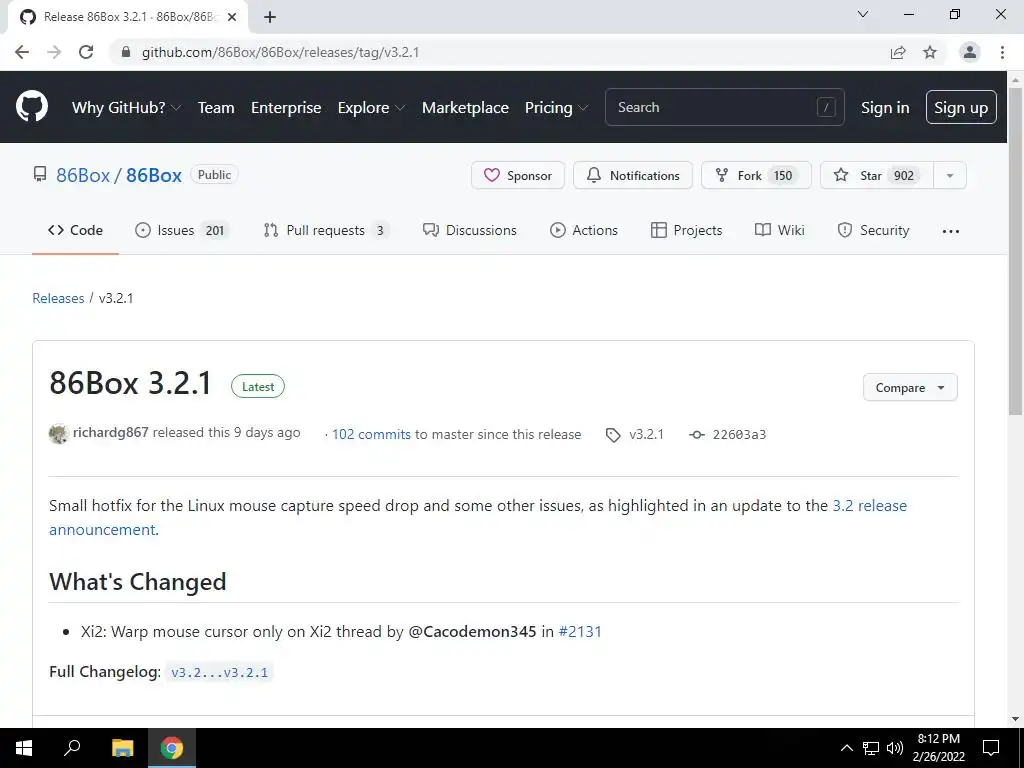
Task: Click the Latest release badge
Action: [x=258, y=387]
